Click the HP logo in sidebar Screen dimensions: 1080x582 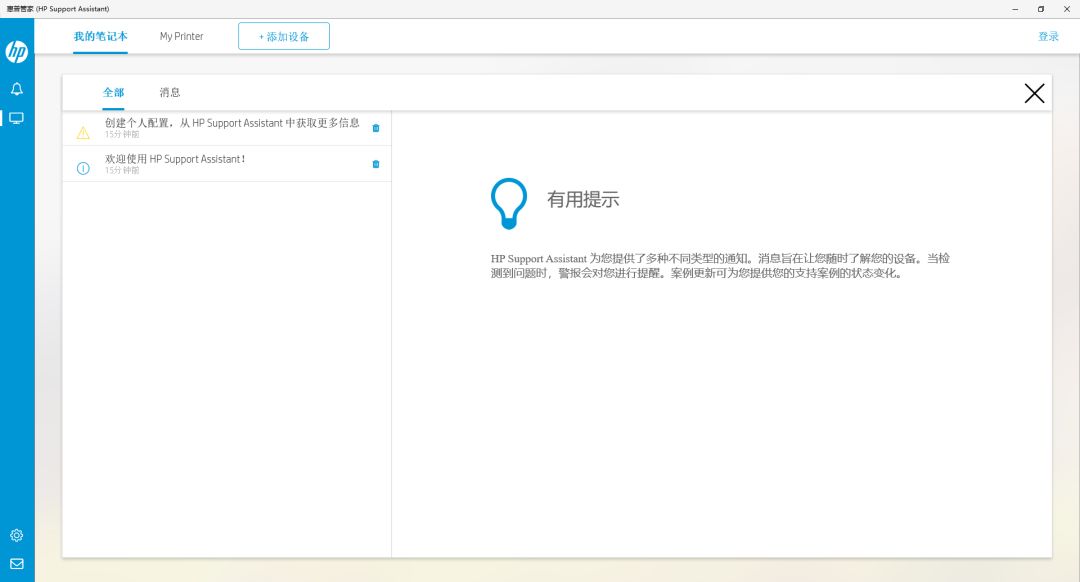[17, 52]
